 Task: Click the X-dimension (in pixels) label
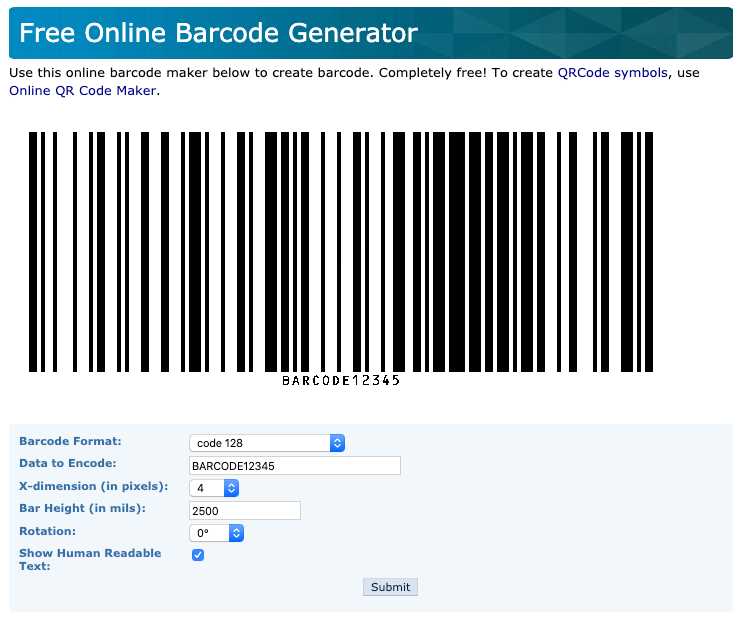(94, 486)
